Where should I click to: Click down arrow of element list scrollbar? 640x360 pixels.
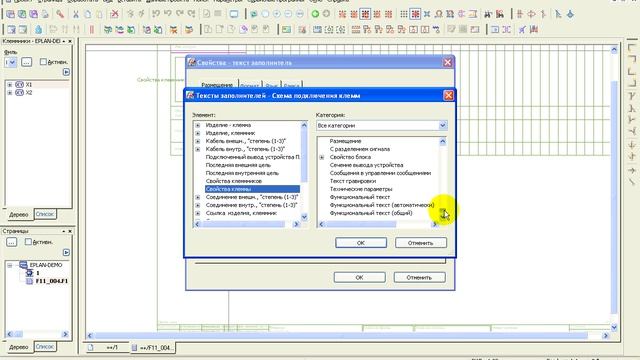click(x=304, y=217)
